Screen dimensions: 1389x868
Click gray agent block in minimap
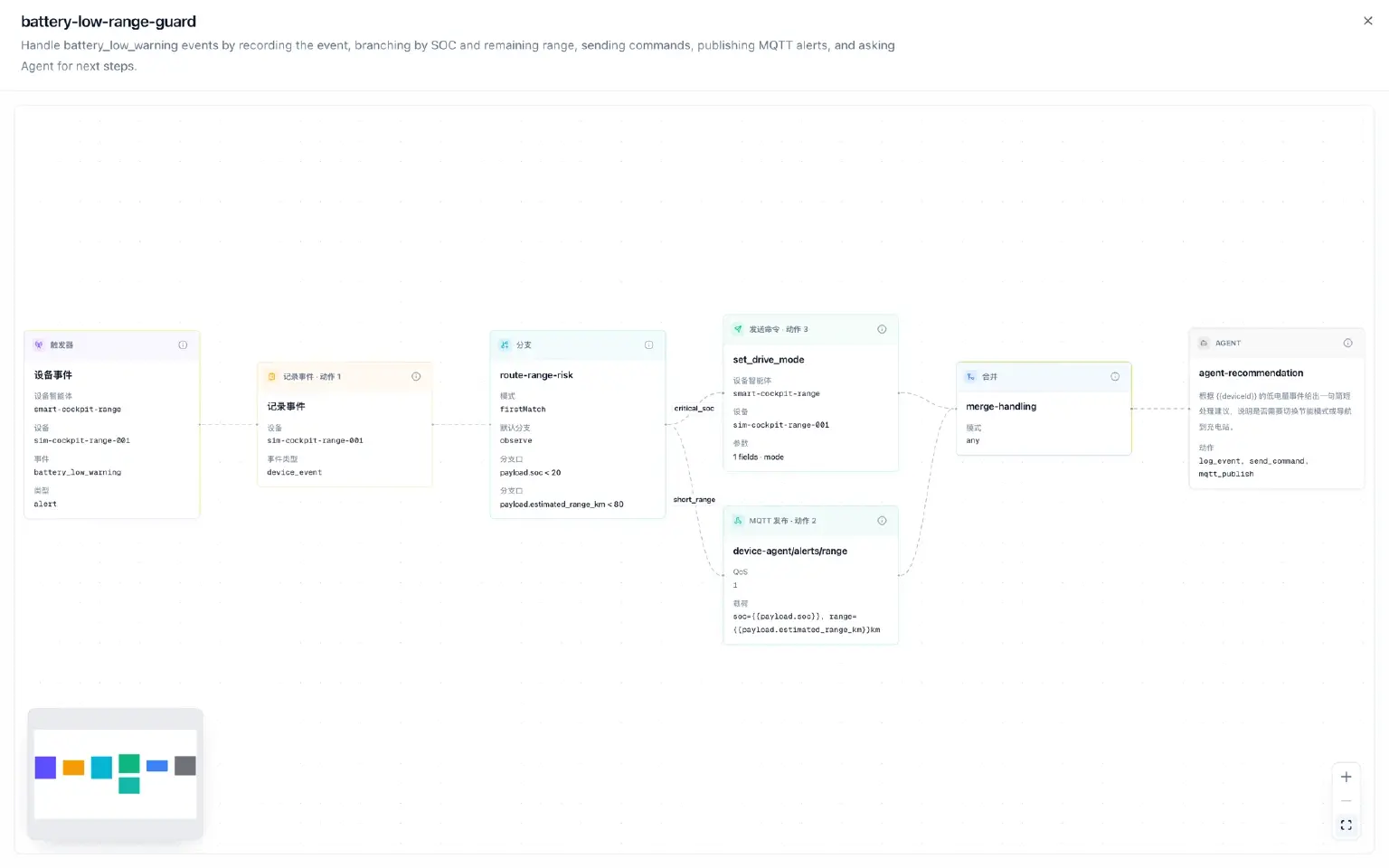point(185,766)
